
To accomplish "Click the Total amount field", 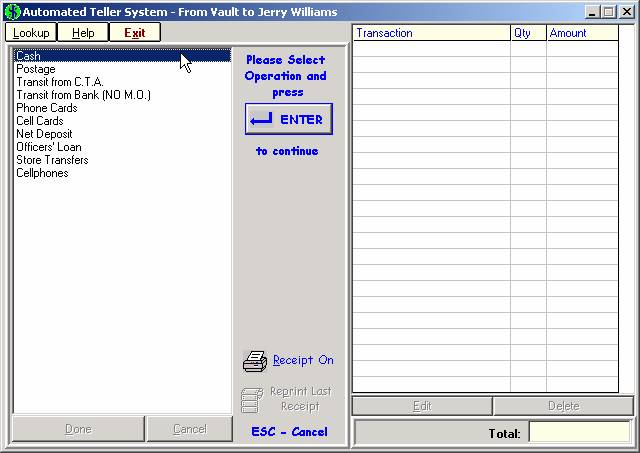I will (579, 433).
